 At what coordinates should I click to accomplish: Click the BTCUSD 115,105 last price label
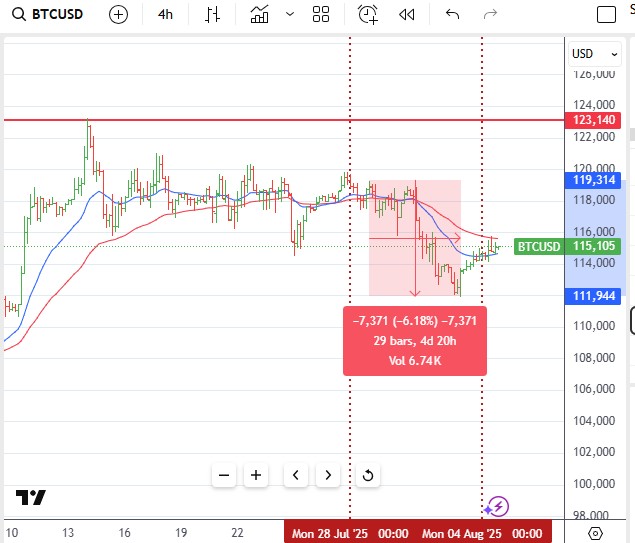pyautogui.click(x=567, y=246)
